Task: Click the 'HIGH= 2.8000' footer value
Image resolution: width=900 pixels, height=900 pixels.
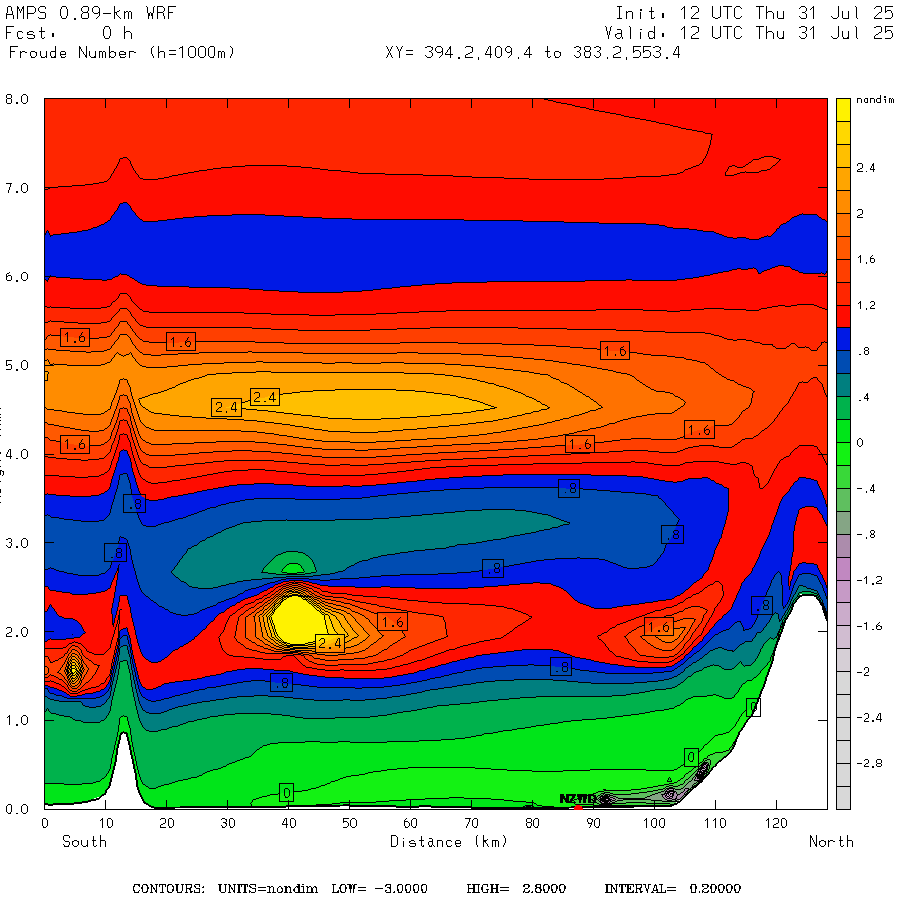Action: point(516,889)
